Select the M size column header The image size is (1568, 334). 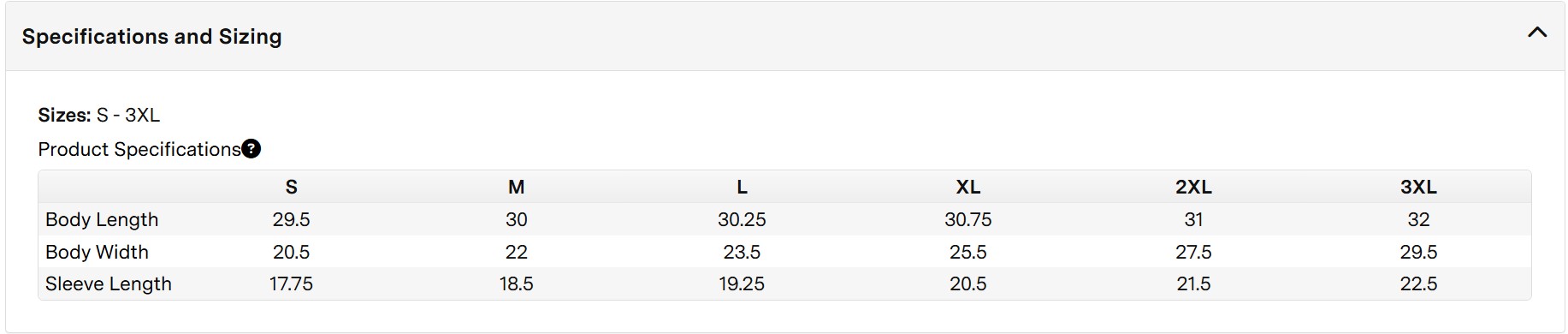[516, 187]
